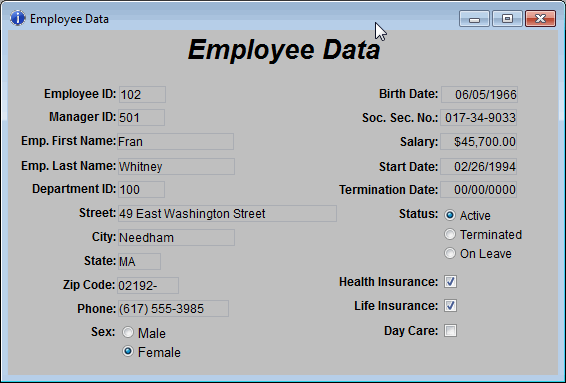The image size is (566, 383).
Task: Click the Birth Date field
Action: [x=479, y=95]
